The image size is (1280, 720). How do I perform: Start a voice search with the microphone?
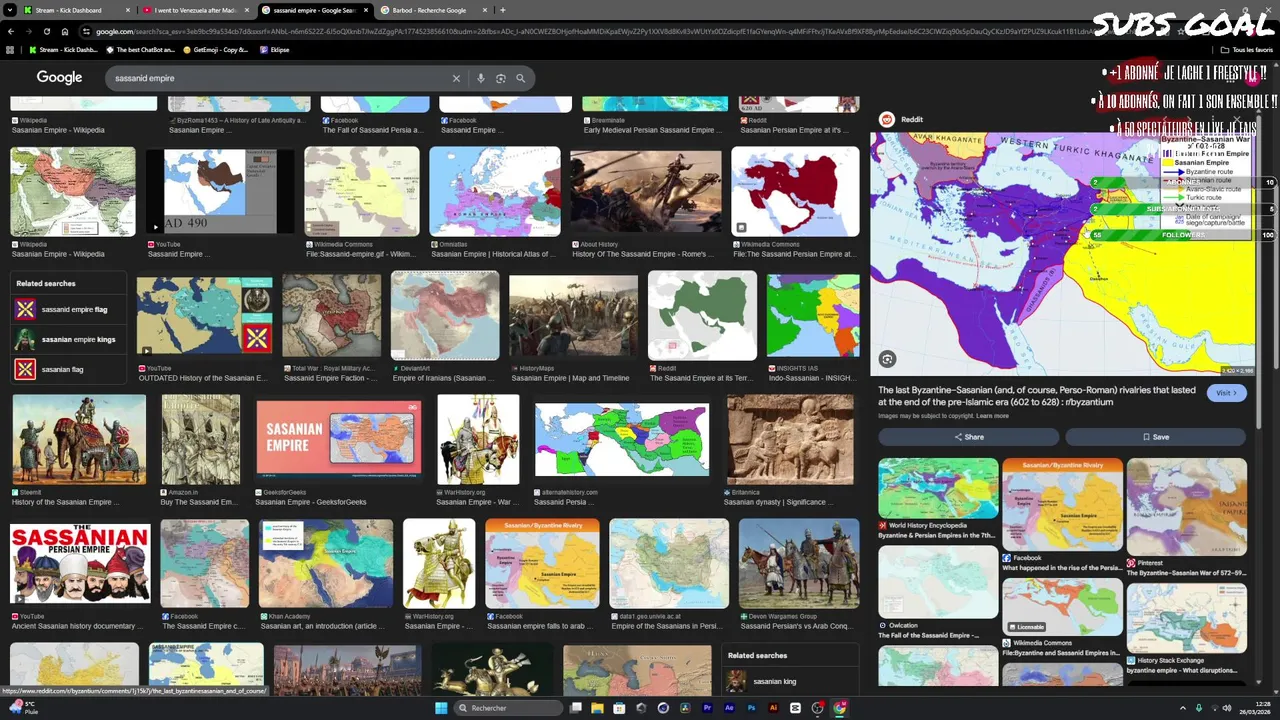(x=480, y=78)
